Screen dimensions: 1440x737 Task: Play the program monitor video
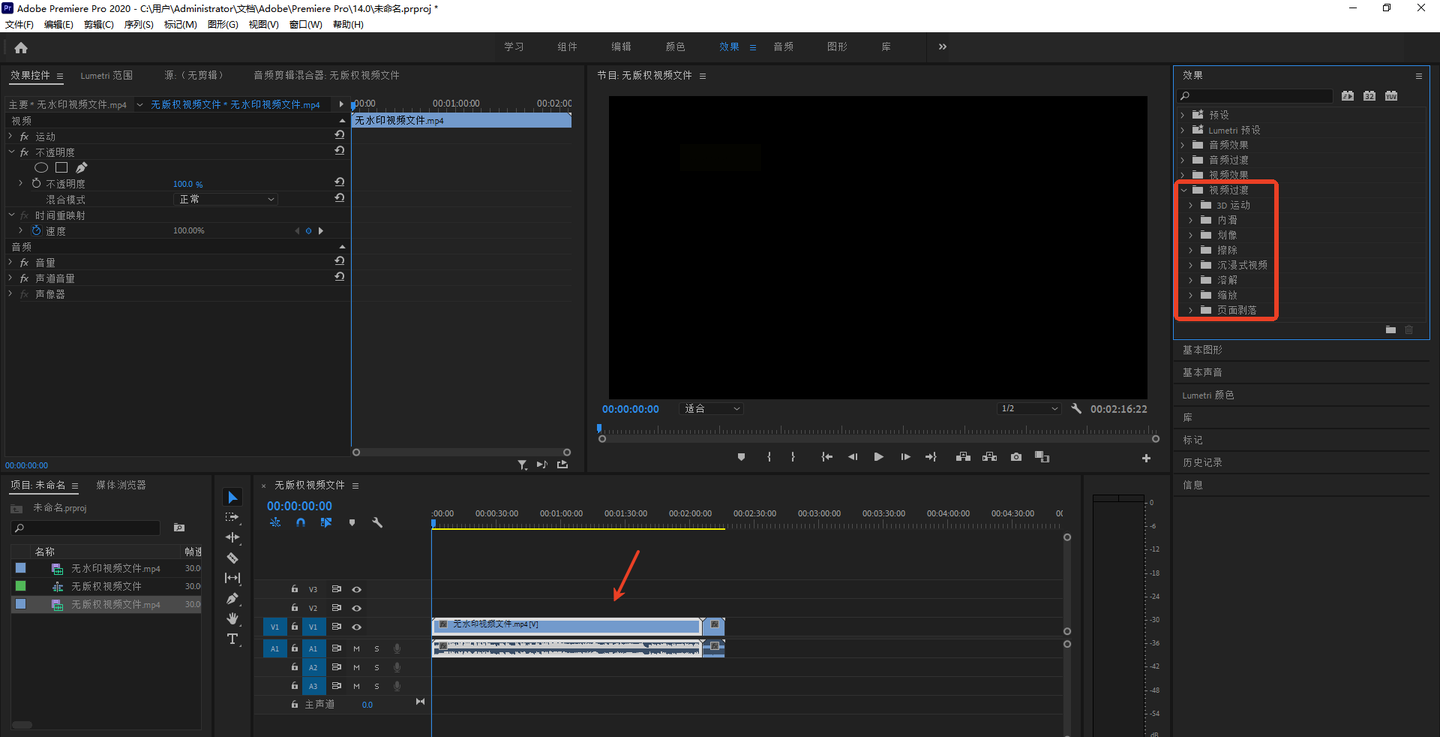pyautogui.click(x=879, y=457)
